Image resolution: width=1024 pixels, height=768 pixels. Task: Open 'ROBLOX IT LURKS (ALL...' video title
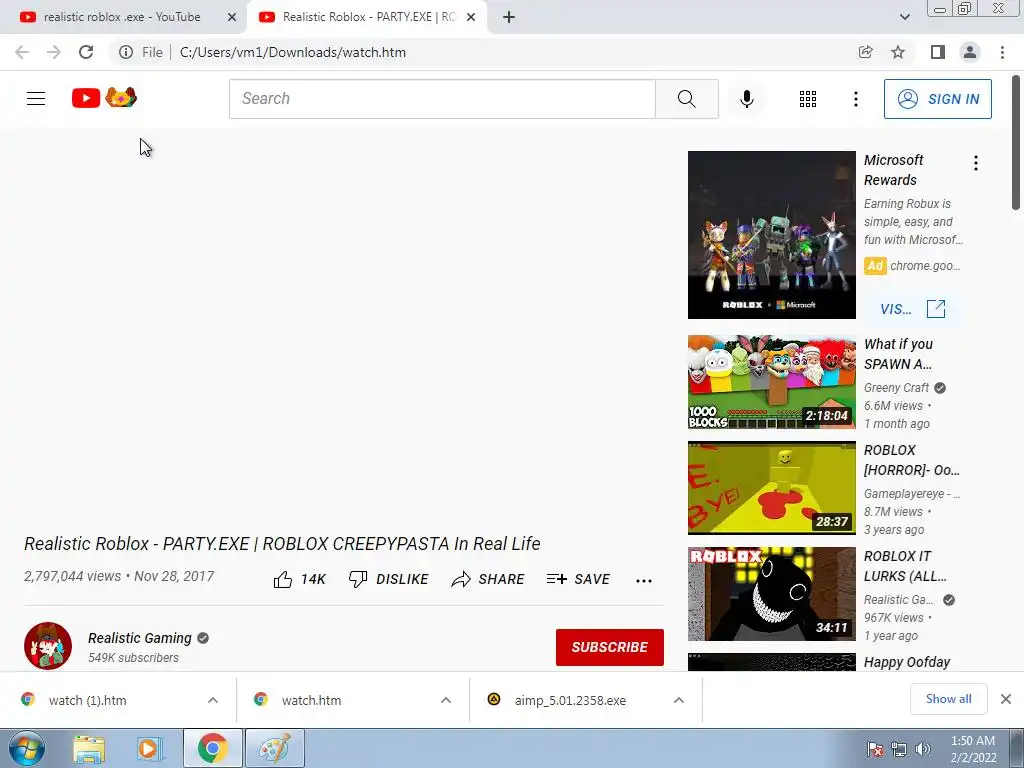click(x=905, y=566)
